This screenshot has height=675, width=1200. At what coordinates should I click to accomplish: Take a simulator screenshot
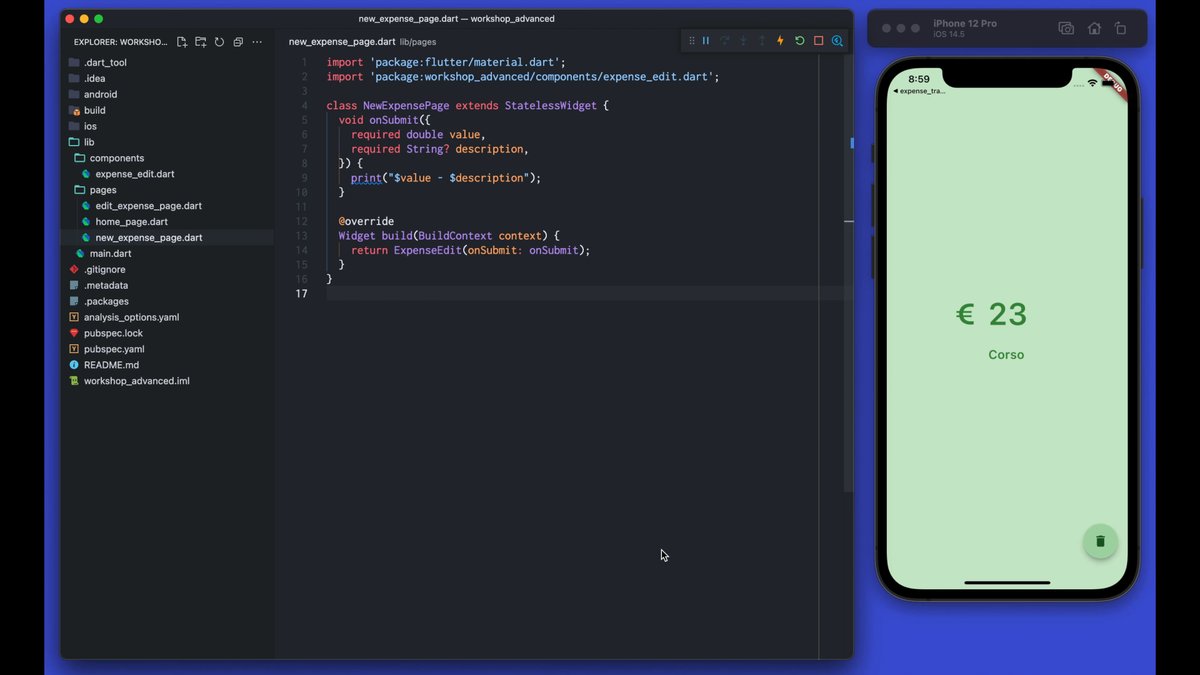(1066, 29)
